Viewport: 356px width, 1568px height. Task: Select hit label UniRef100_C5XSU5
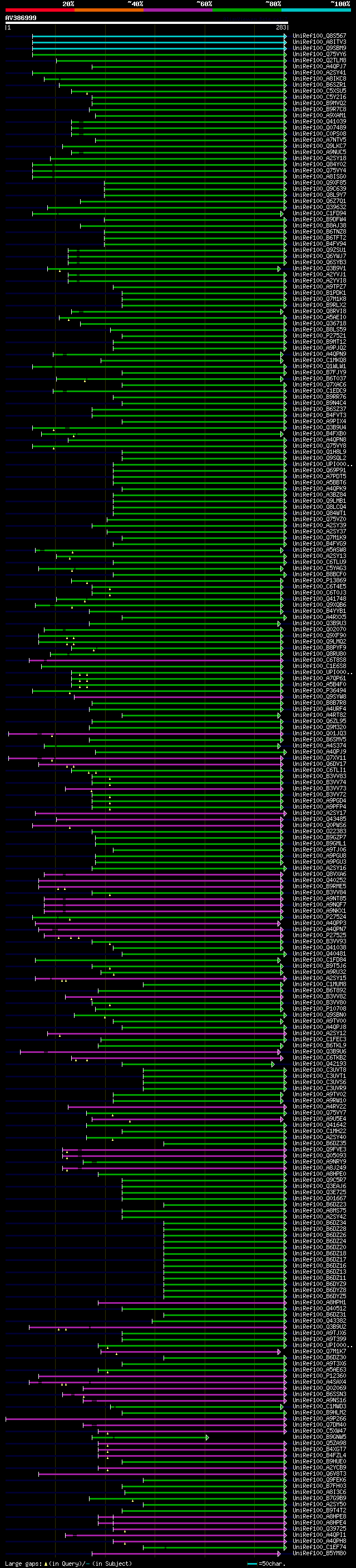coord(319,91)
